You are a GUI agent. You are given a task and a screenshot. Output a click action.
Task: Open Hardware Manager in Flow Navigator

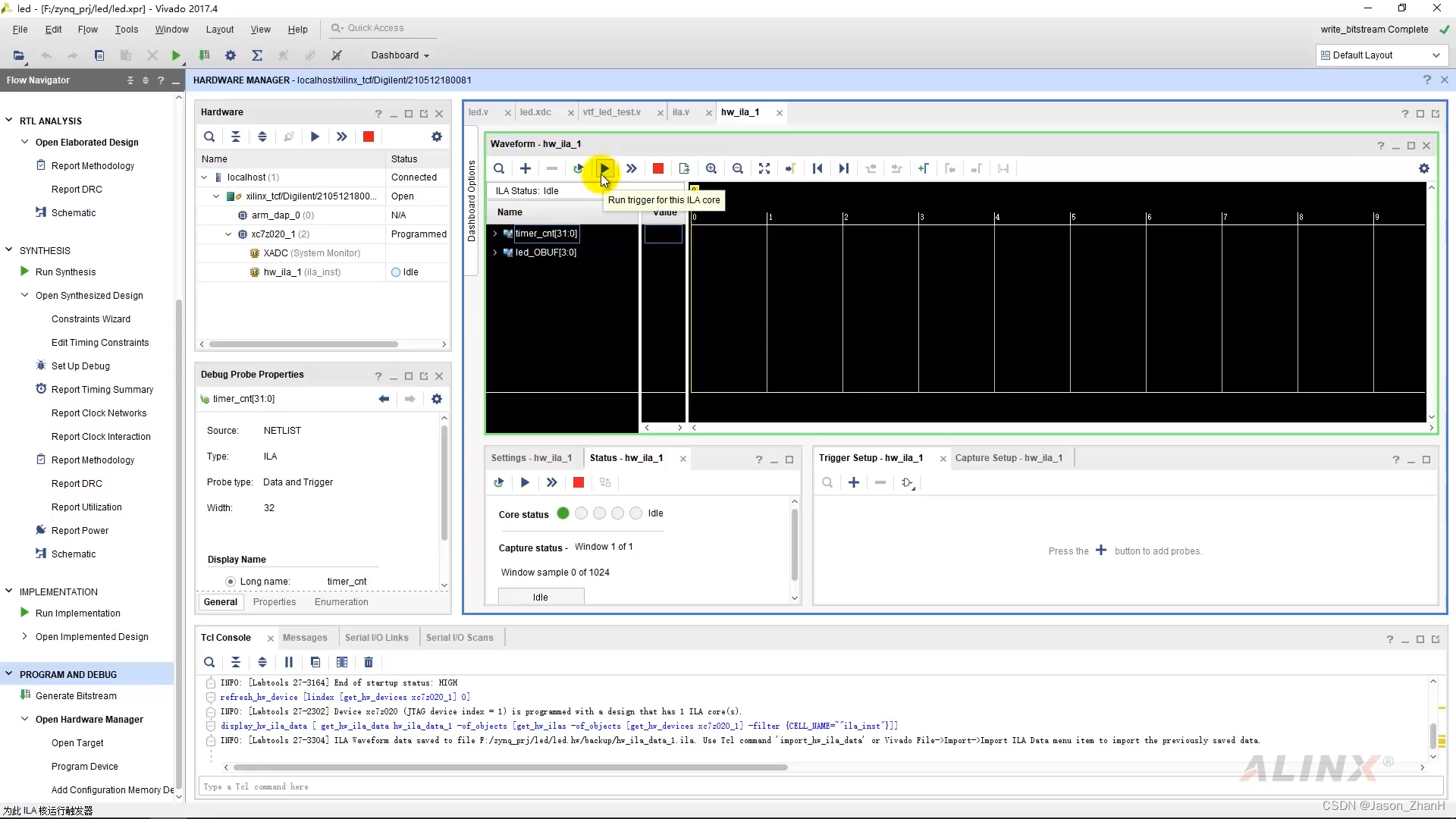click(88, 719)
